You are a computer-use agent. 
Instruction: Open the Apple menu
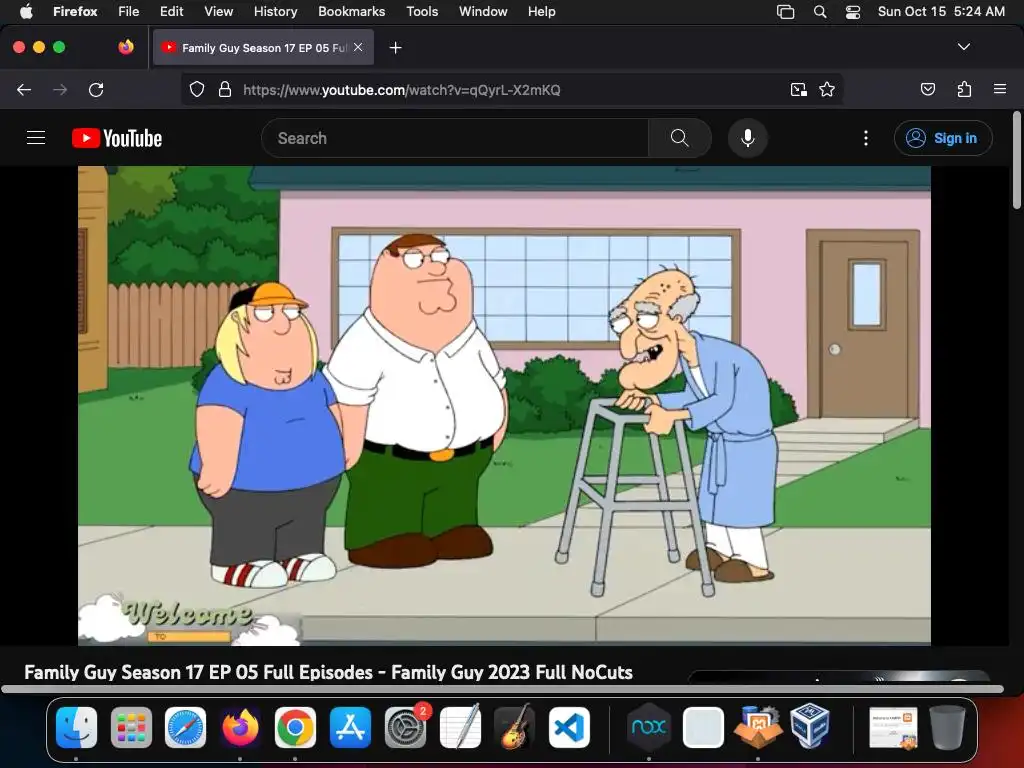26,11
